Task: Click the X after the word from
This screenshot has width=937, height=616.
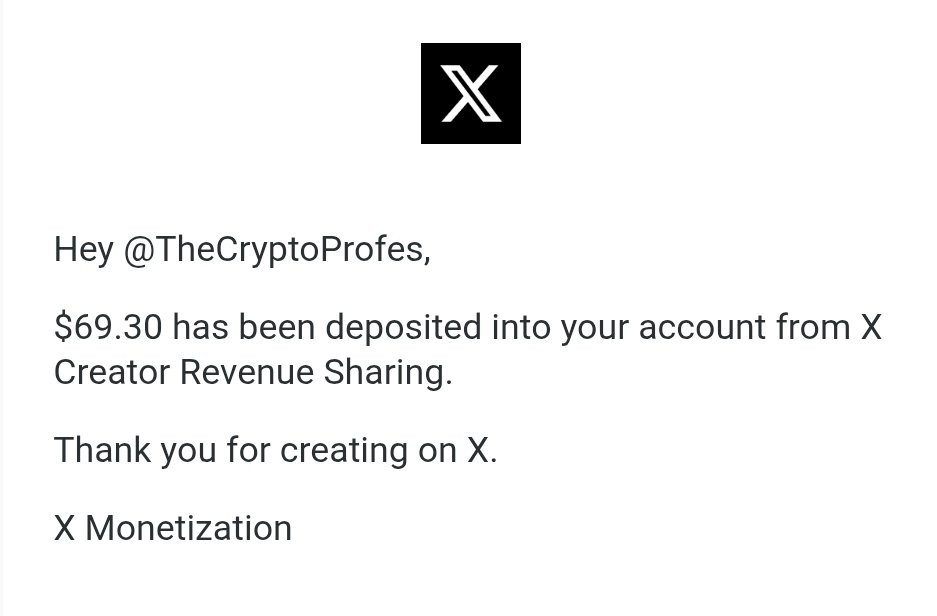Action: 871,327
